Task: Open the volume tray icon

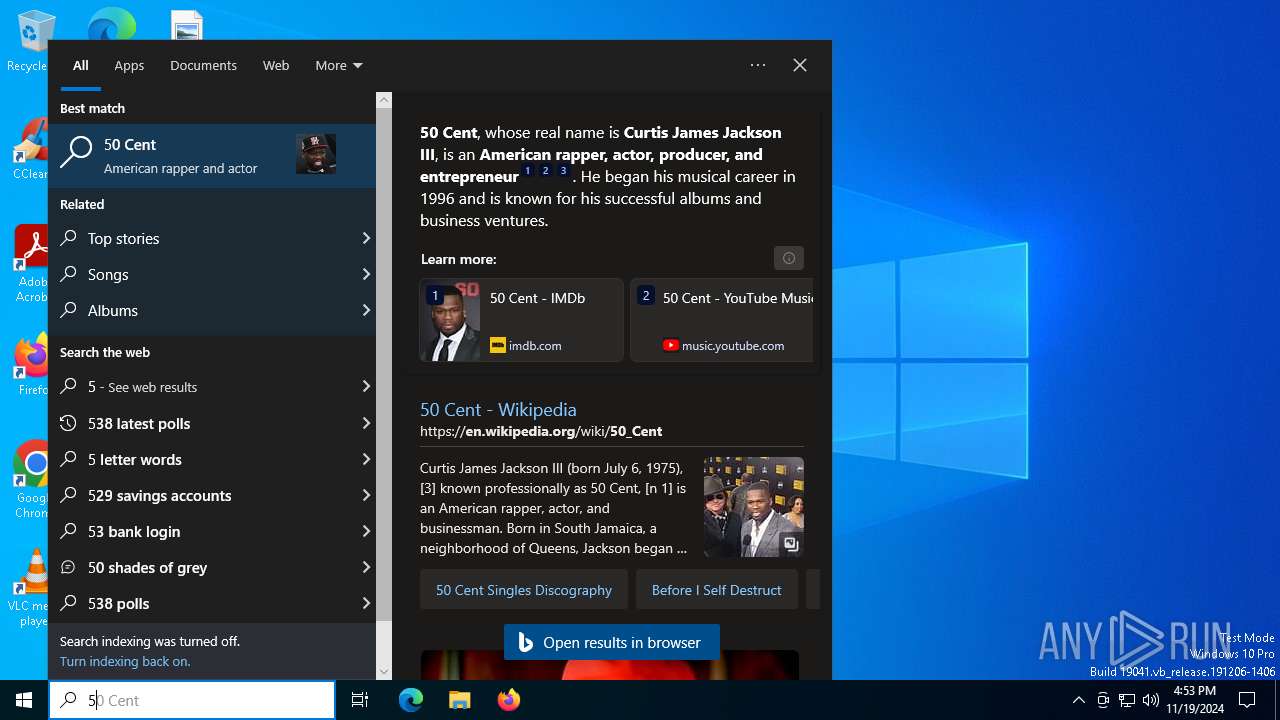Action: (1151, 700)
